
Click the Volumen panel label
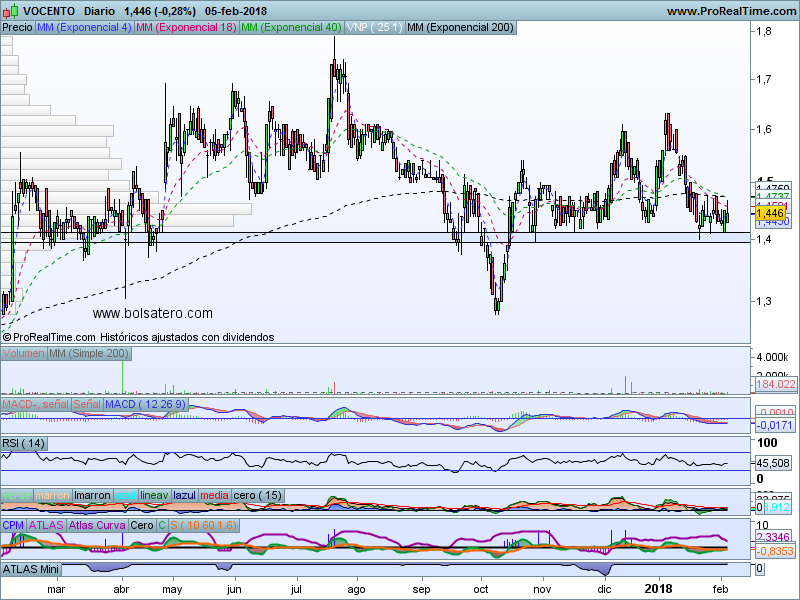pos(24,354)
